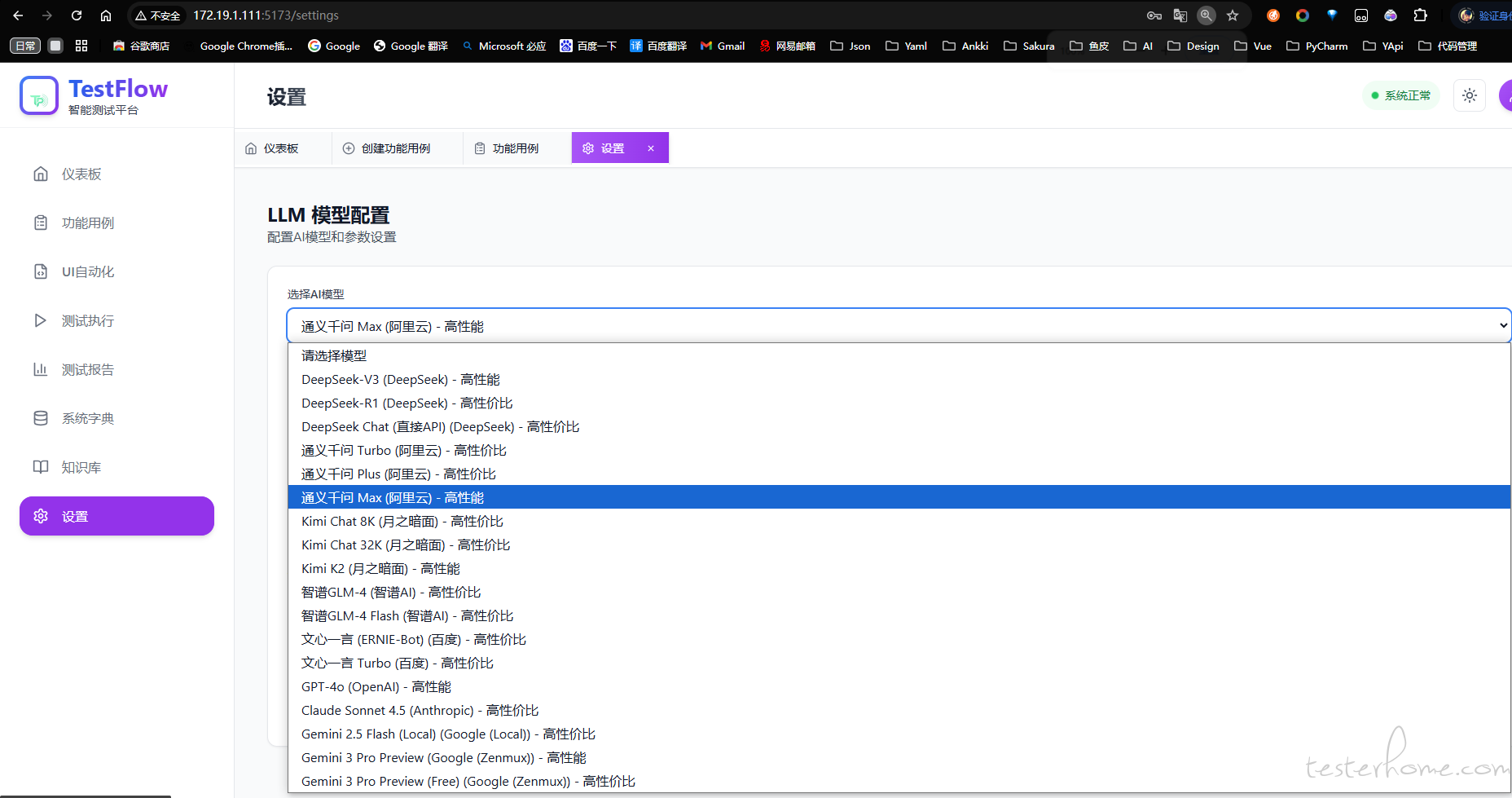Click the 系统正常 status badge
Image resolution: width=1512 pixels, height=798 pixels.
click(1400, 96)
